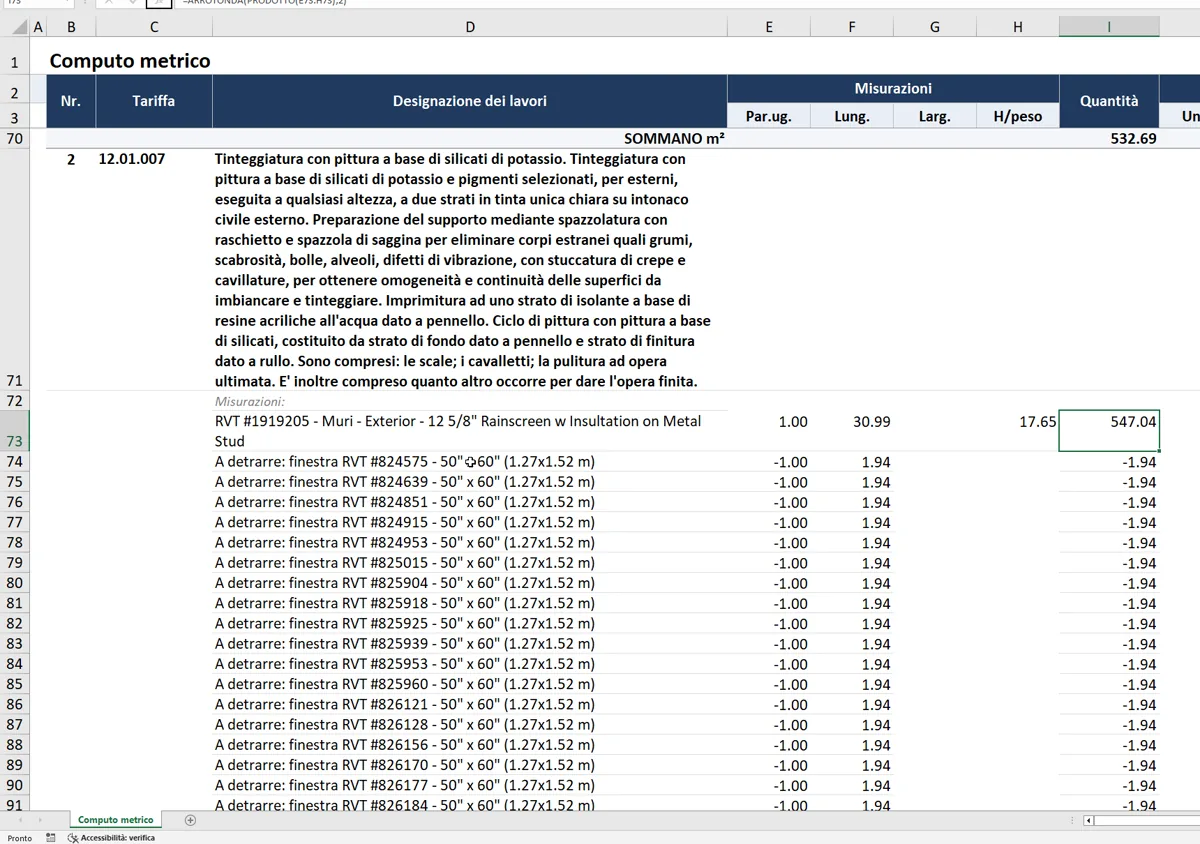Click finestra RVT #826177 description
The width and height of the screenshot is (1200, 844).
coord(405,786)
